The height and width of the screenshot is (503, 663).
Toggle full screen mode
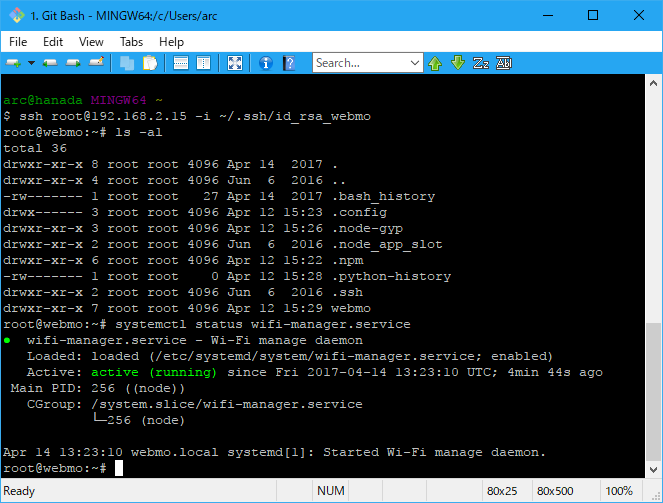(235, 63)
